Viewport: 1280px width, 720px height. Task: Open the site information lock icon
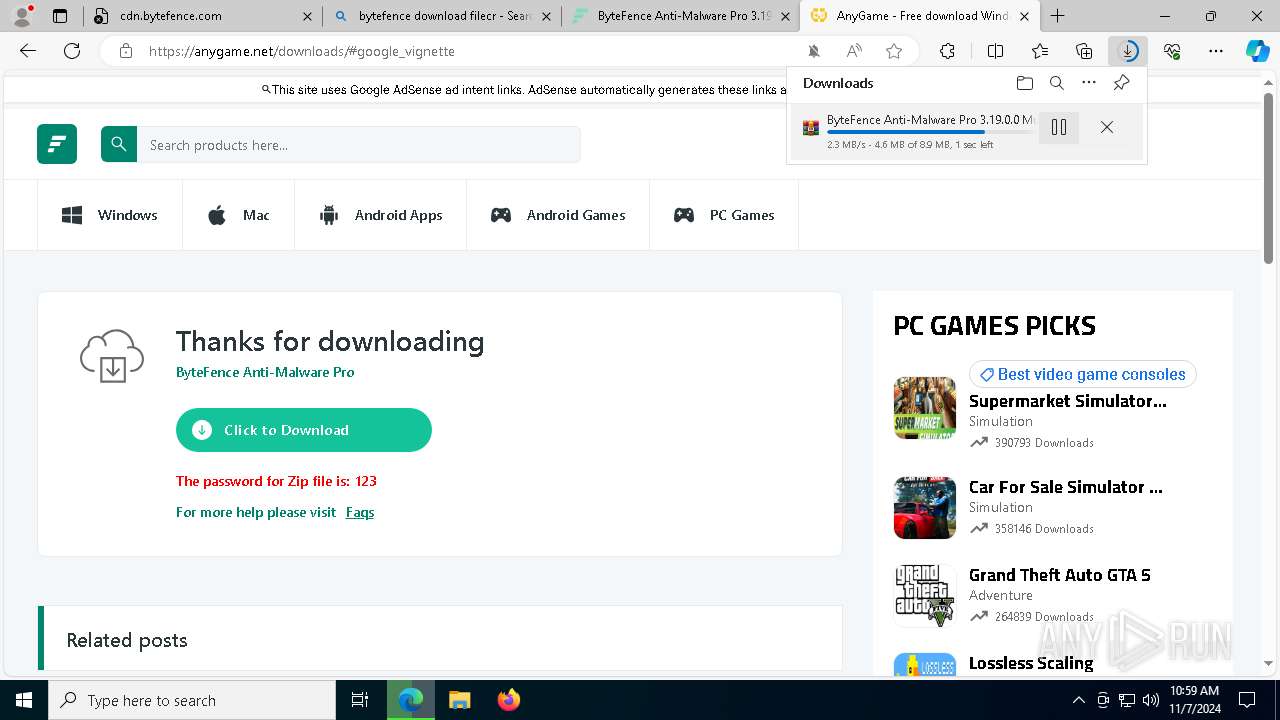(x=126, y=51)
